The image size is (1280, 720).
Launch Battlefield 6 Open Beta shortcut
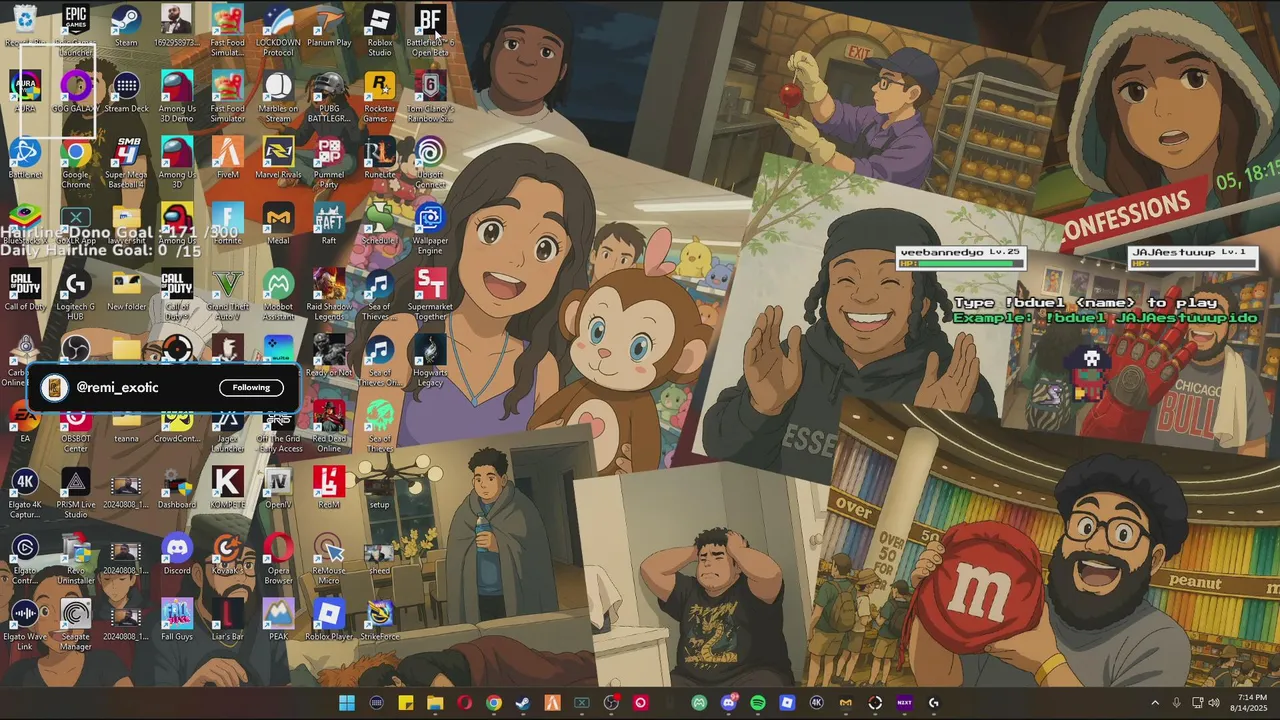tap(430, 30)
